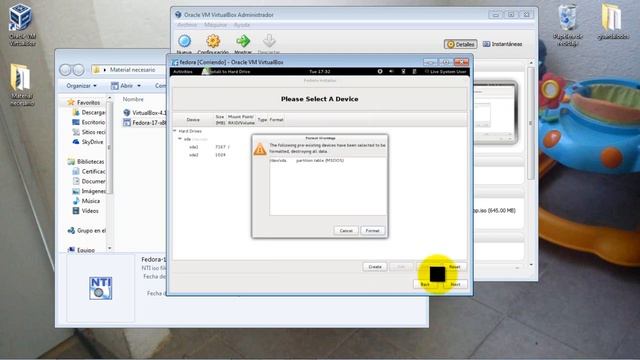Select the Fedora-17 ISO file
640x360 pixels.
[x=144, y=122]
